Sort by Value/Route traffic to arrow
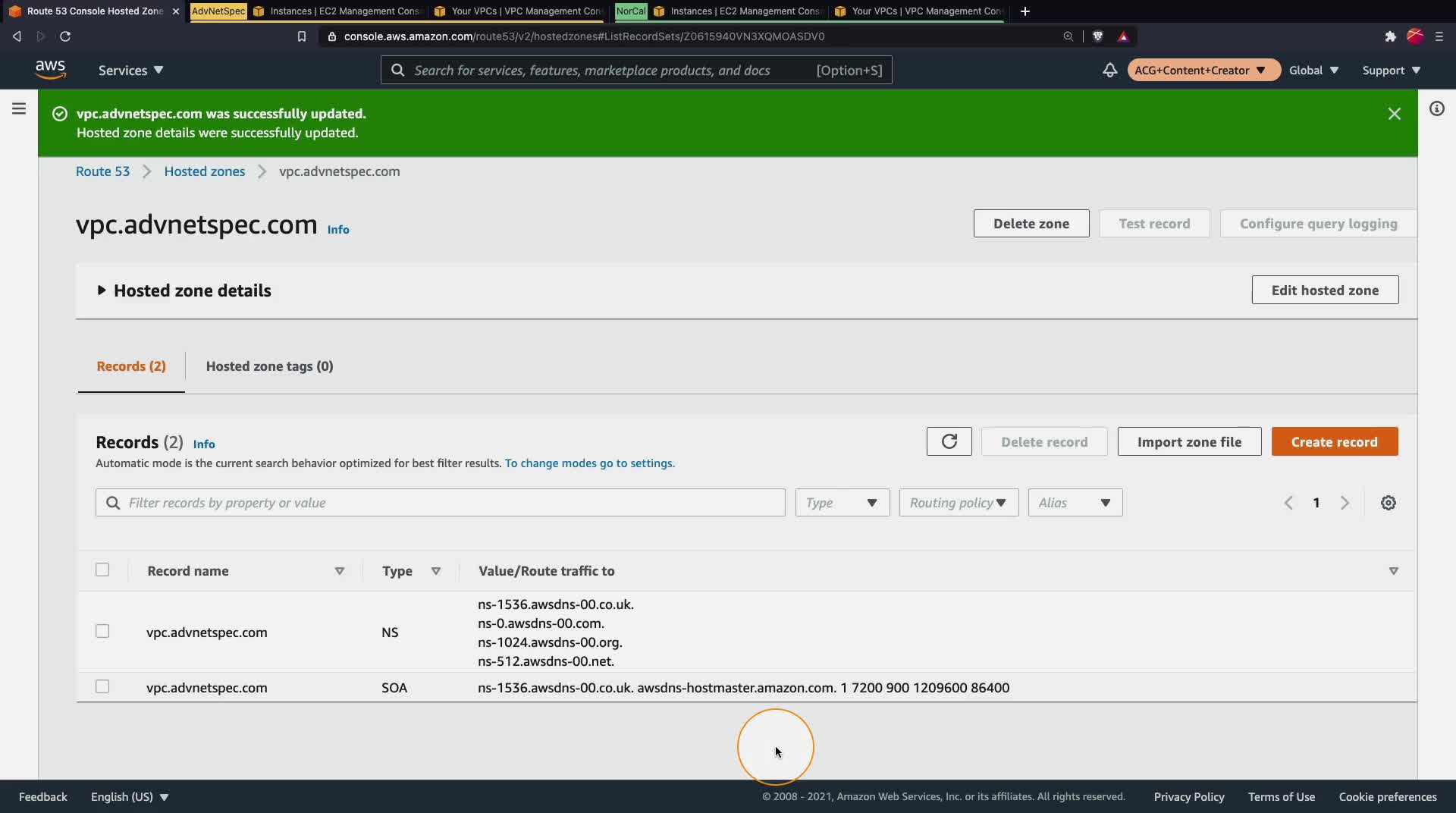 tap(1393, 571)
